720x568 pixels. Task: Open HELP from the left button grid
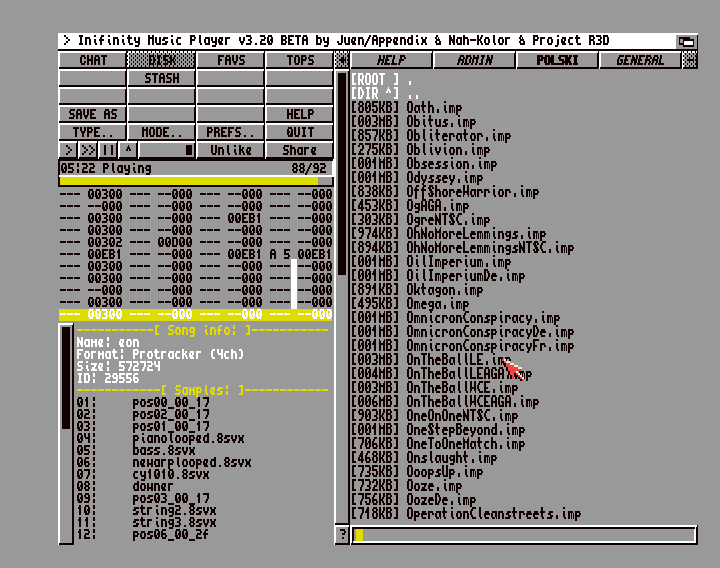tap(299, 114)
